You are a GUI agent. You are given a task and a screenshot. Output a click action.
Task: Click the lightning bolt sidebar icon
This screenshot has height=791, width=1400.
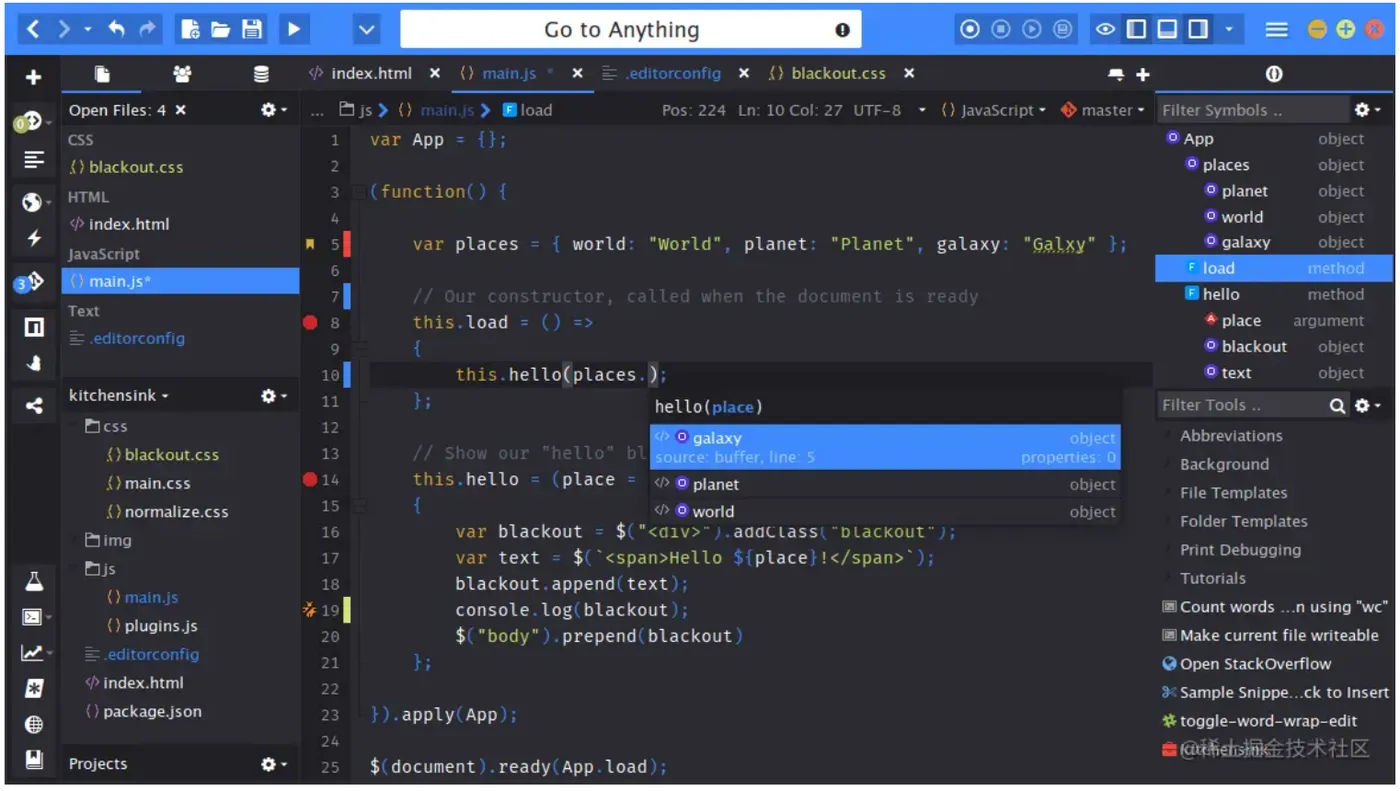click(x=34, y=238)
